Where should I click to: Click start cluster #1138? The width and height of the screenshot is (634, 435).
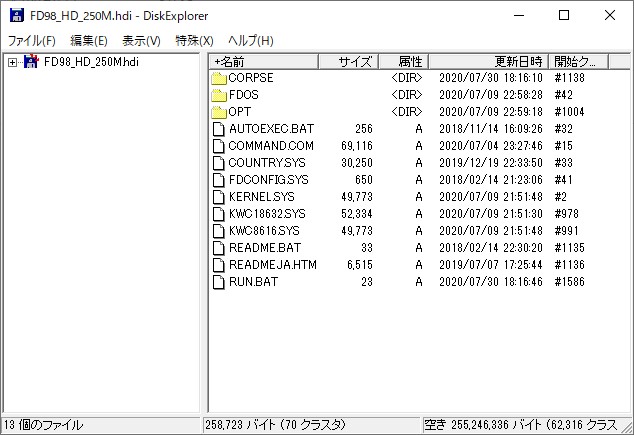pos(569,78)
